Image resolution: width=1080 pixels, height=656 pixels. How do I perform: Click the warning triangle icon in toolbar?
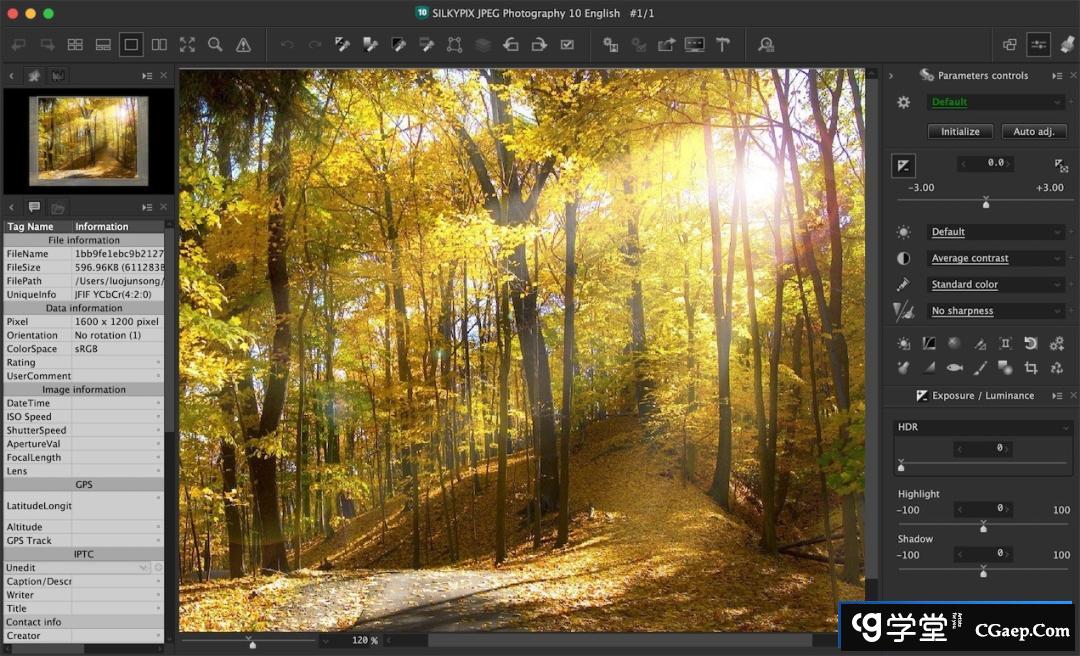(x=243, y=45)
